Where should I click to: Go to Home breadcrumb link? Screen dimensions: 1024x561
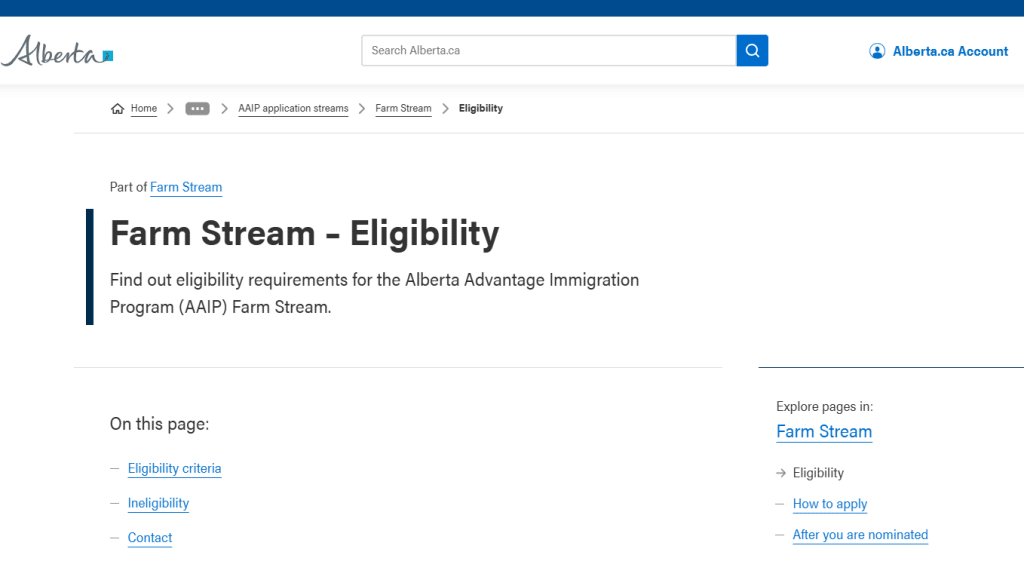click(144, 109)
